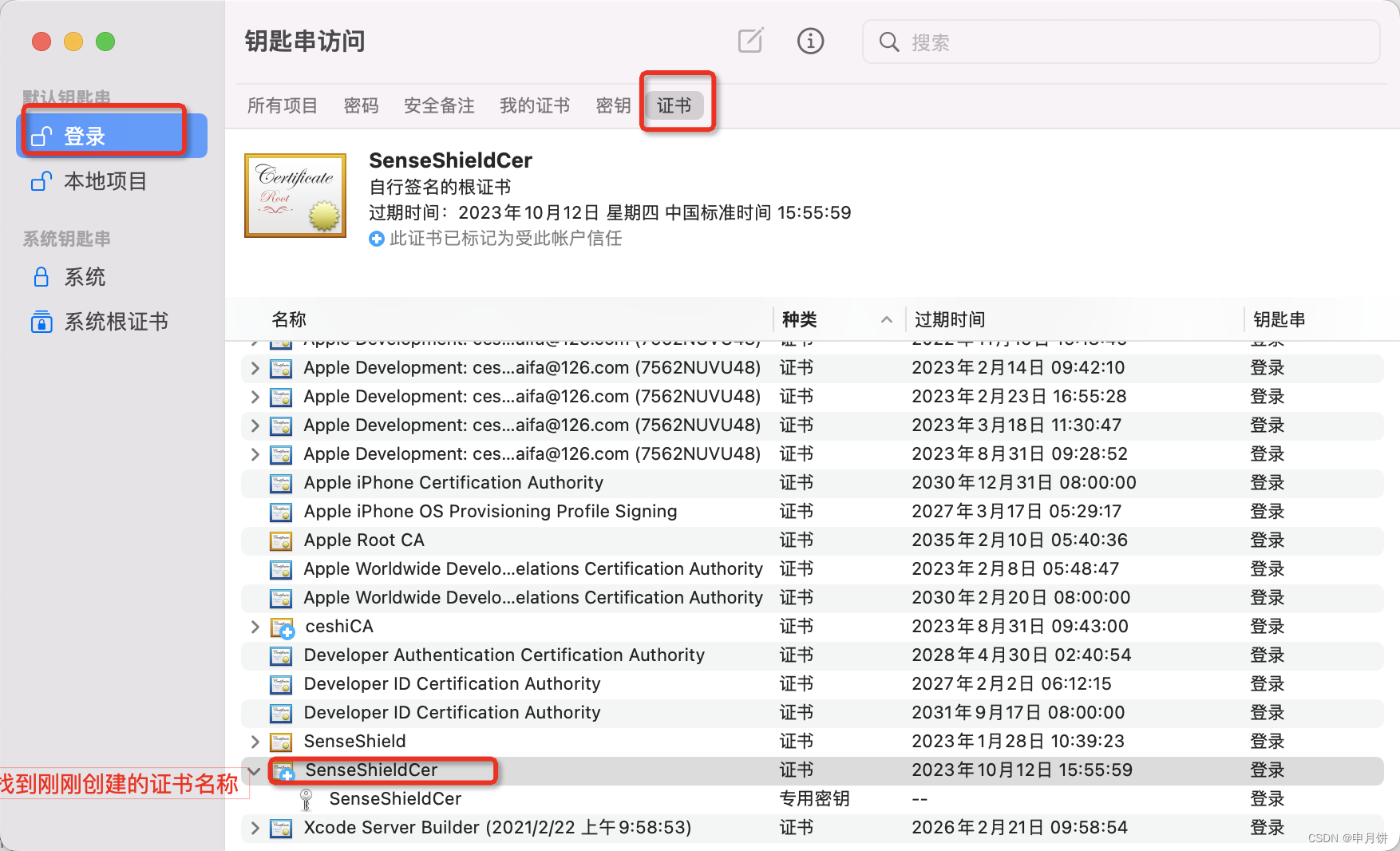
Task: Click the Apple iPhone Certification Authority icon
Action: click(x=281, y=483)
